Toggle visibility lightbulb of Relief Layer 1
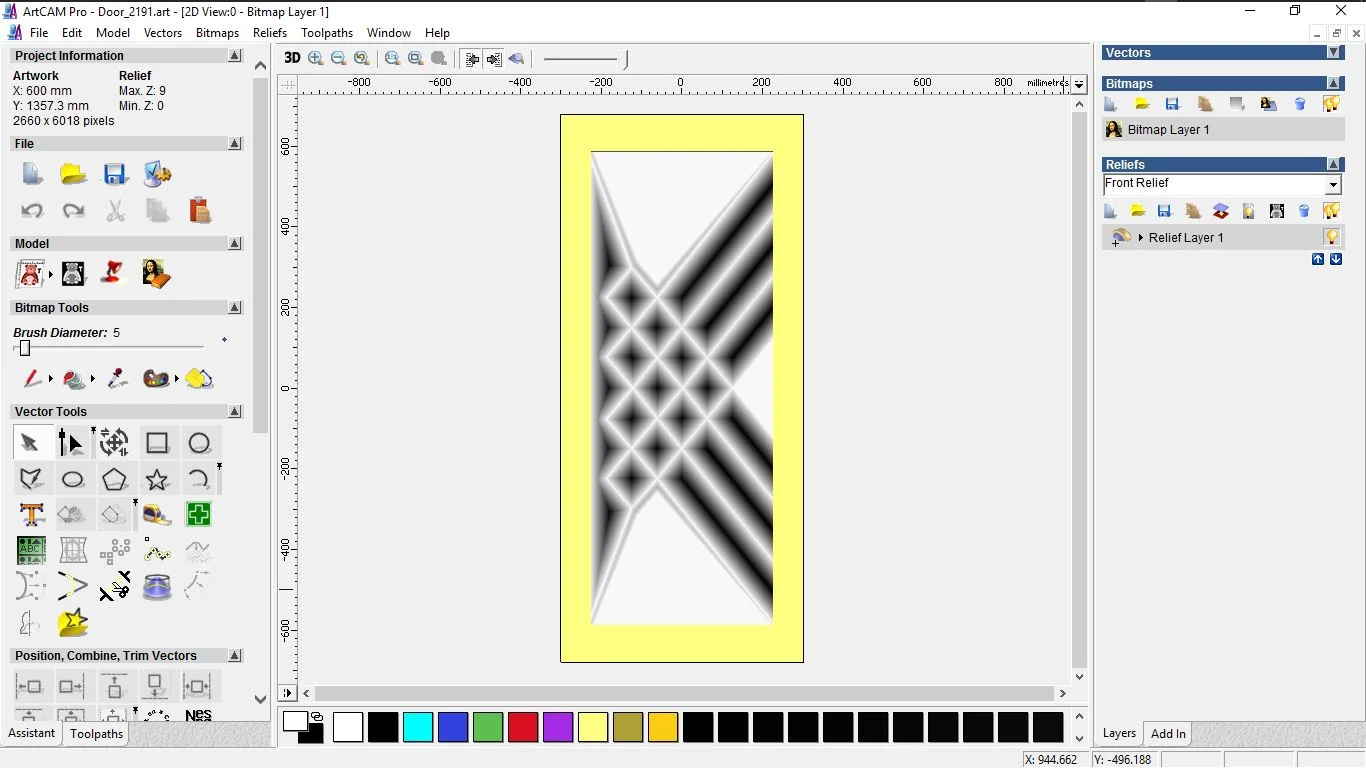The image size is (1366, 768). point(1331,237)
